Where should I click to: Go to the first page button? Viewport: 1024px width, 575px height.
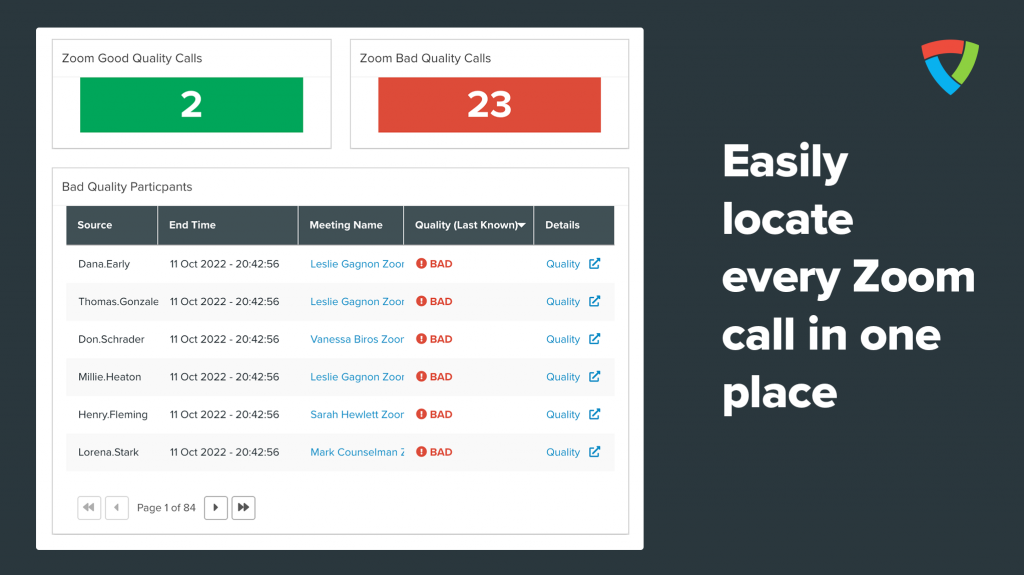[89, 508]
